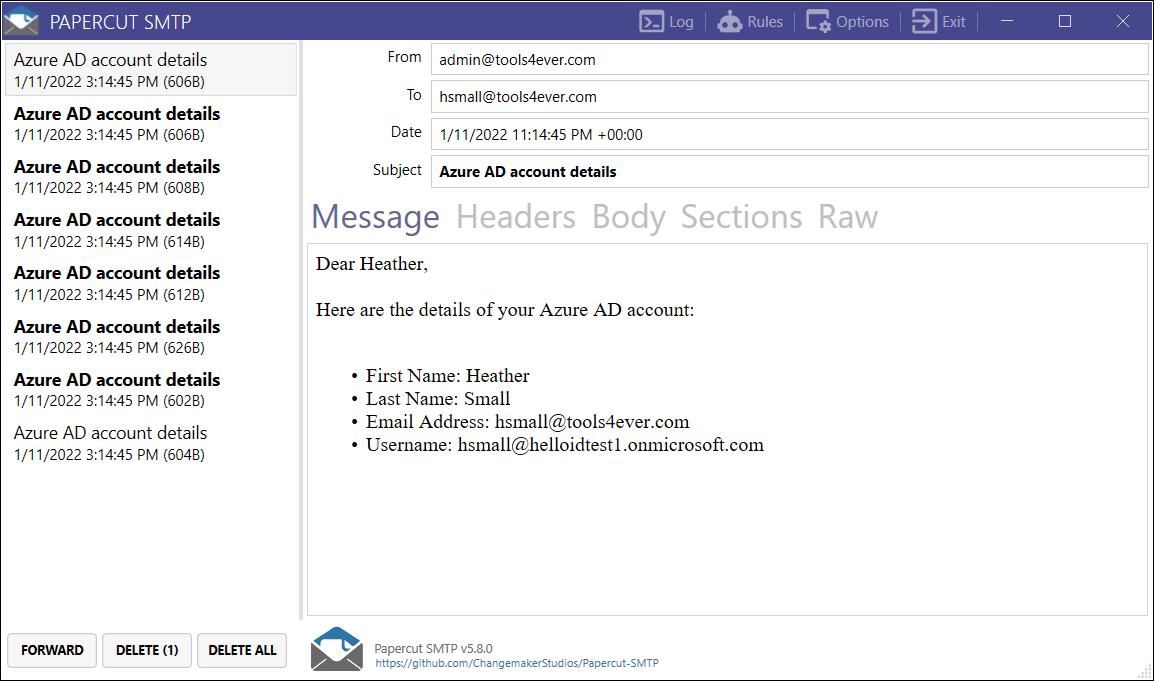
Task: Click the Subject field
Action: pyautogui.click(x=788, y=172)
